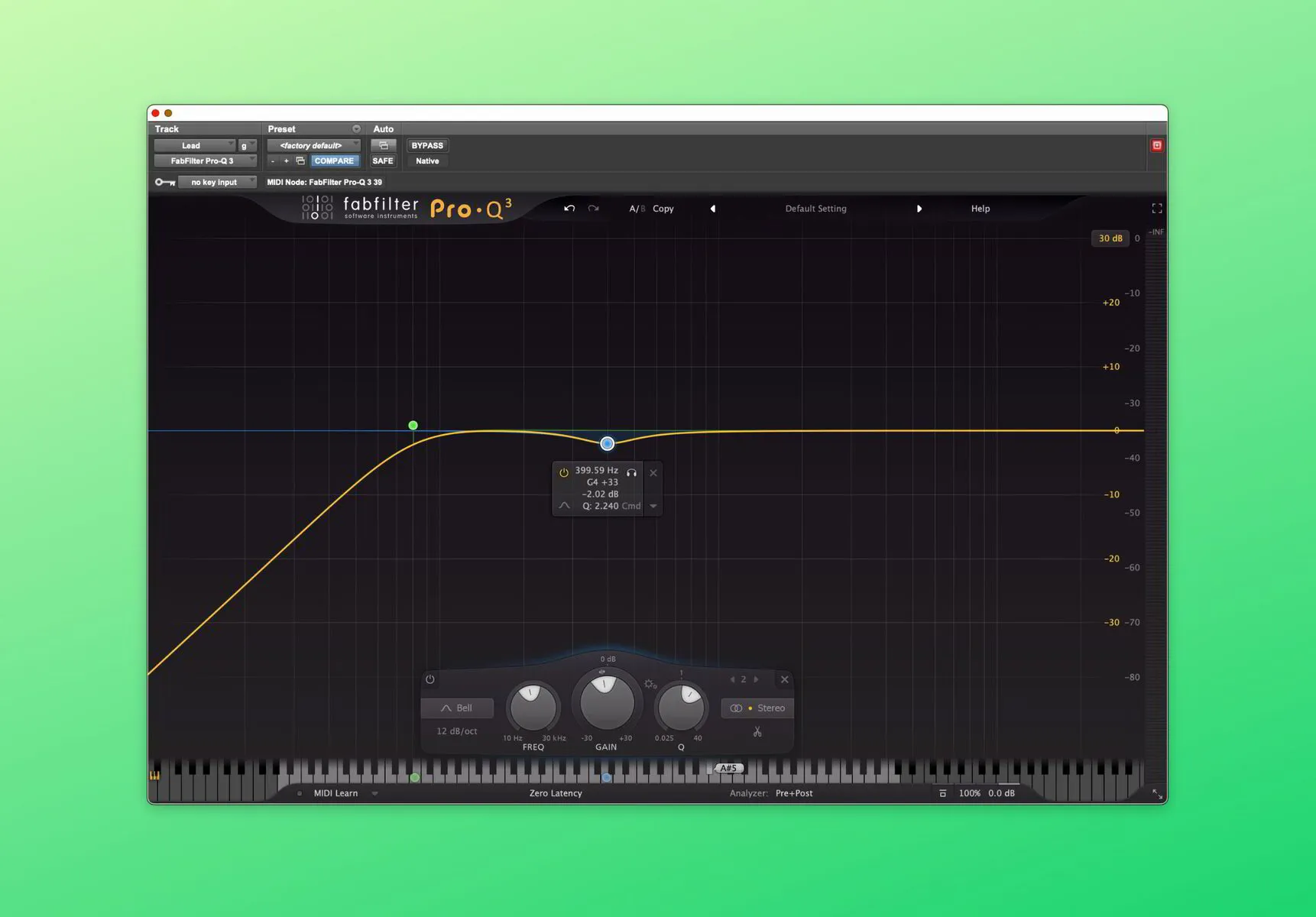This screenshot has height=917, width=1316.
Task: Click the Auto automation enable icon
Action: click(x=384, y=145)
